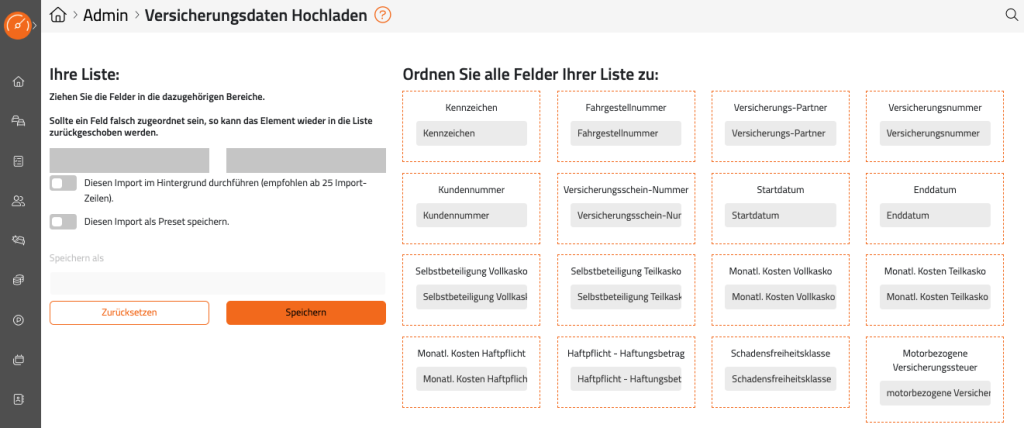The width and height of the screenshot is (1024, 428).
Task: Click the Speichern als input field
Action: 217,283
